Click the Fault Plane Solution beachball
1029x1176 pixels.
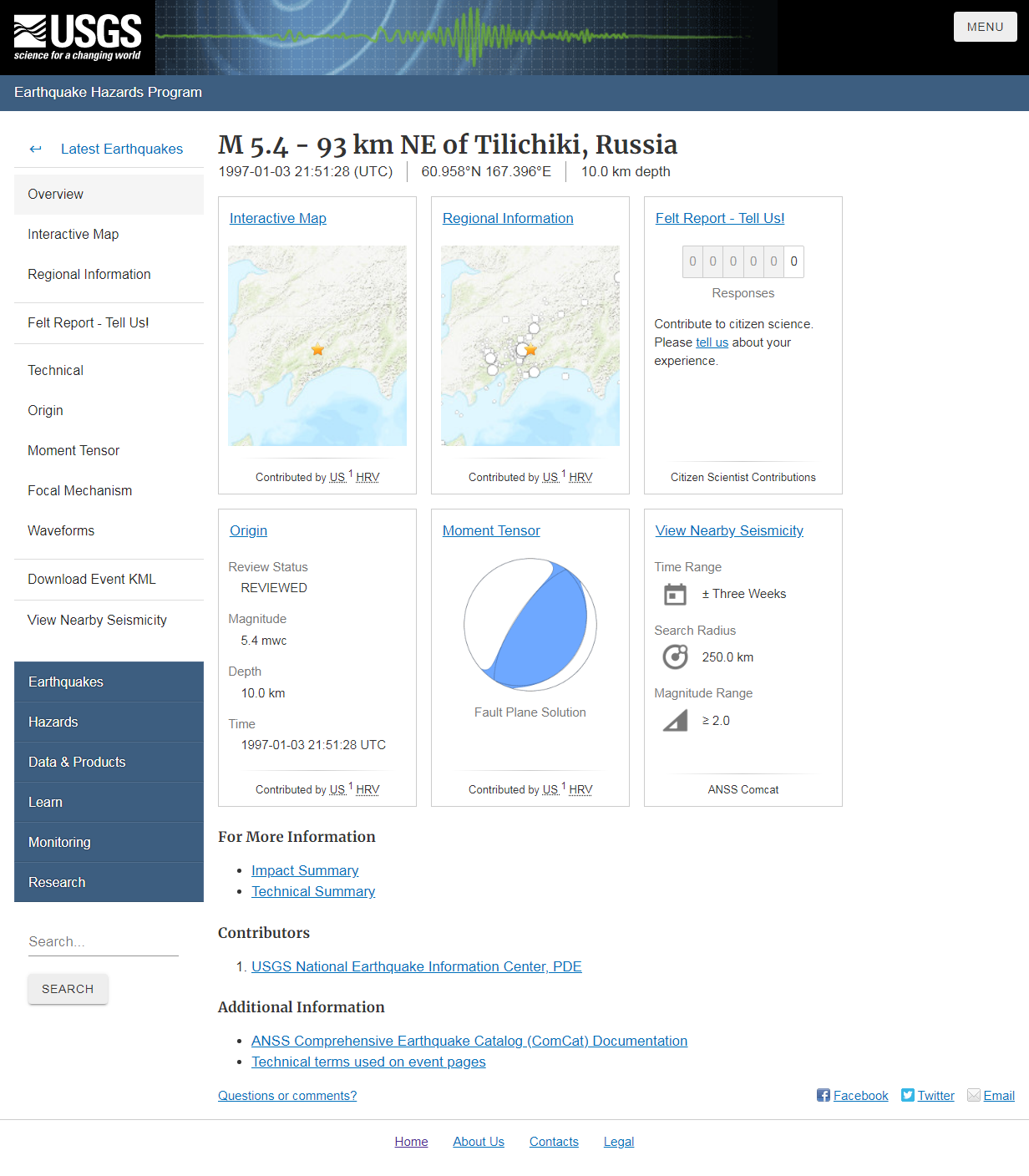click(530, 625)
